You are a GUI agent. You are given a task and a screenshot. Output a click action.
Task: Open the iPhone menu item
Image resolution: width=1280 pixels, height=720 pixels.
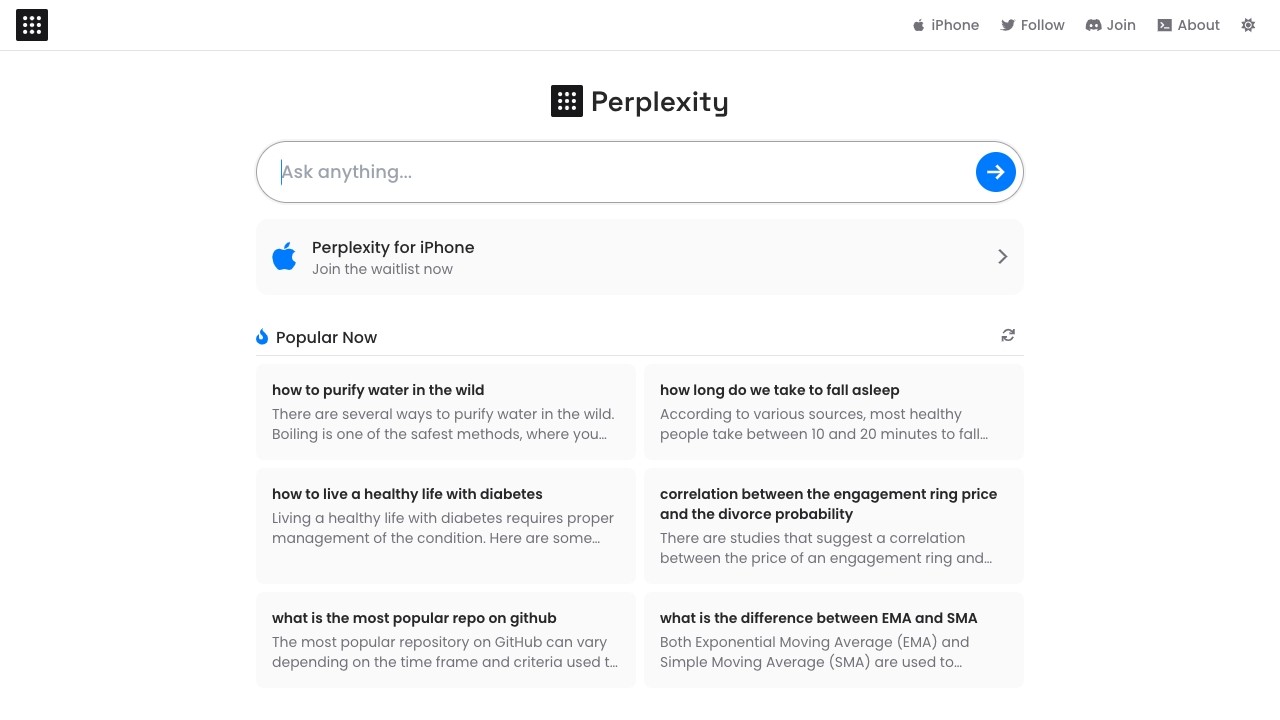point(955,25)
